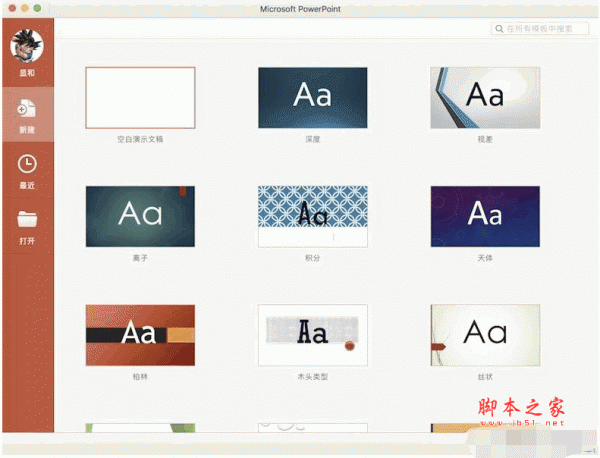The image size is (600, 458).
Task: Open the 最近 (Recent) clock icon
Action: pos(27,163)
